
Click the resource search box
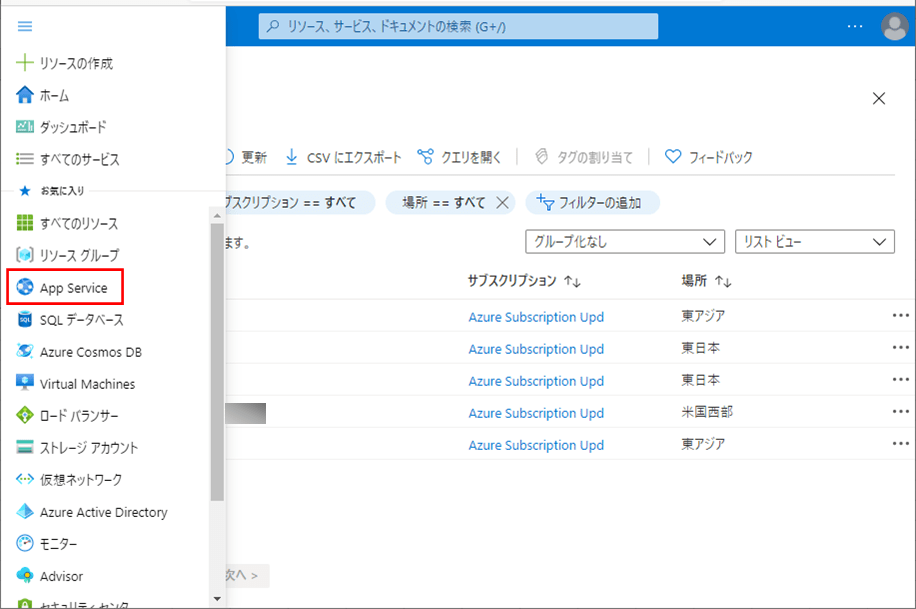point(458,27)
